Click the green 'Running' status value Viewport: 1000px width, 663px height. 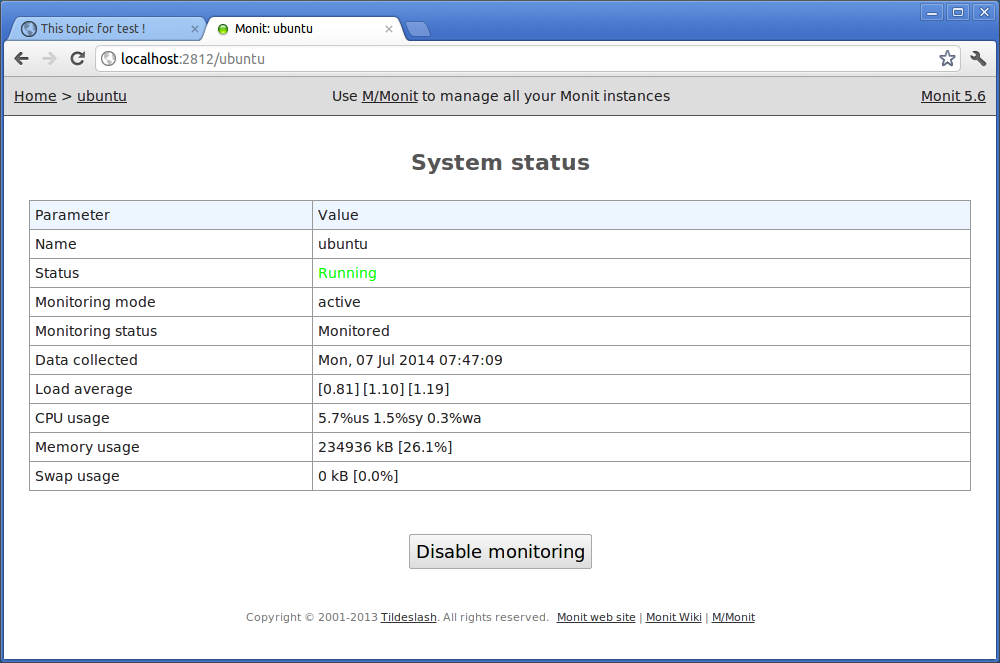pos(348,273)
